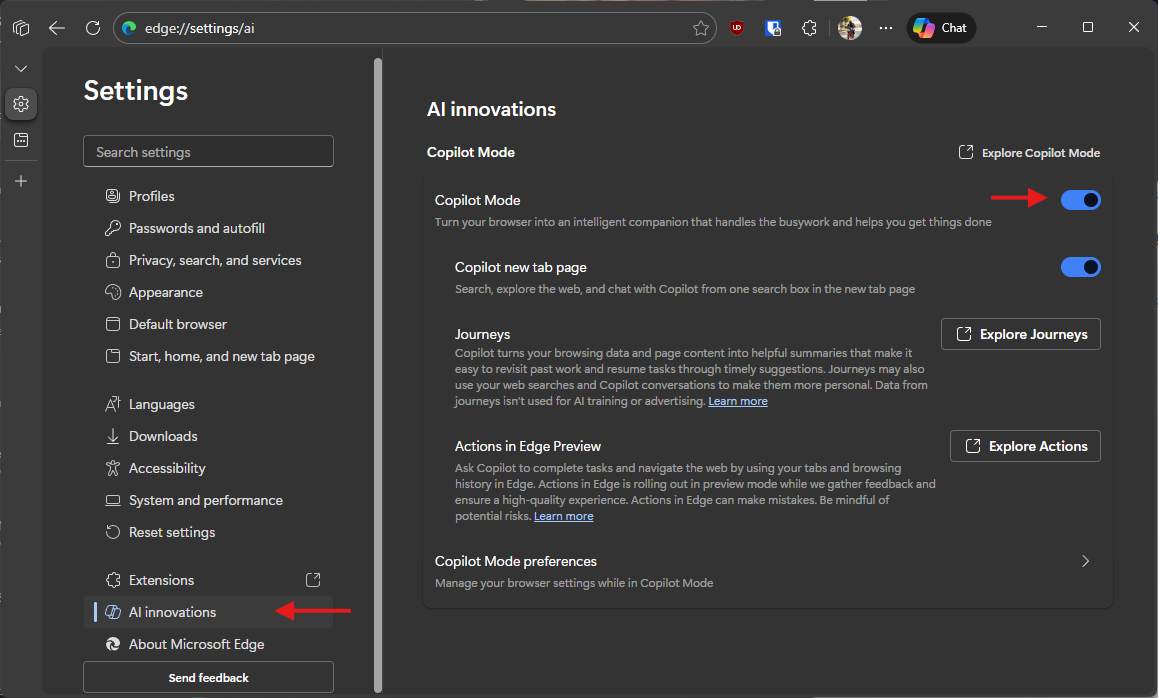Open the Learn more link under Journeys

(x=738, y=401)
